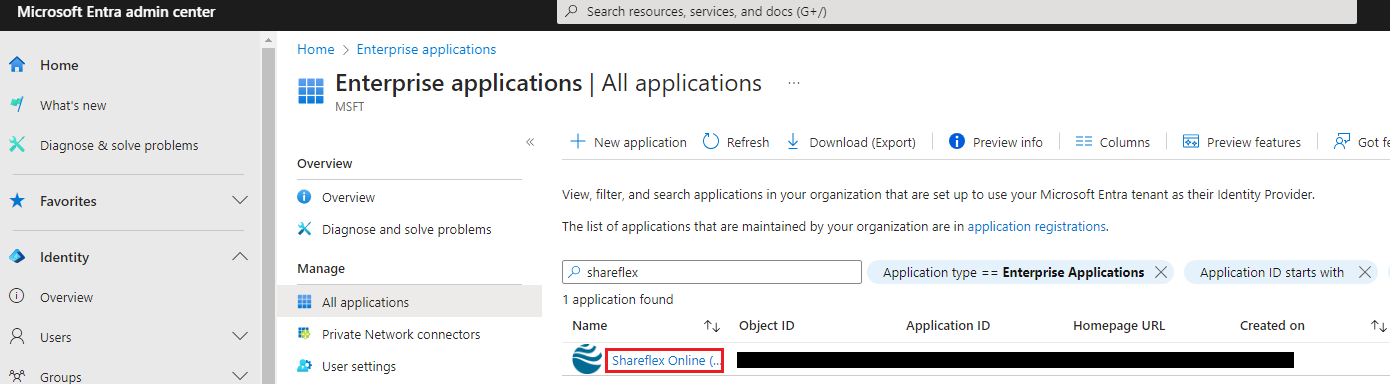Click the Application ID column header
1390x384 pixels.
[948, 326]
